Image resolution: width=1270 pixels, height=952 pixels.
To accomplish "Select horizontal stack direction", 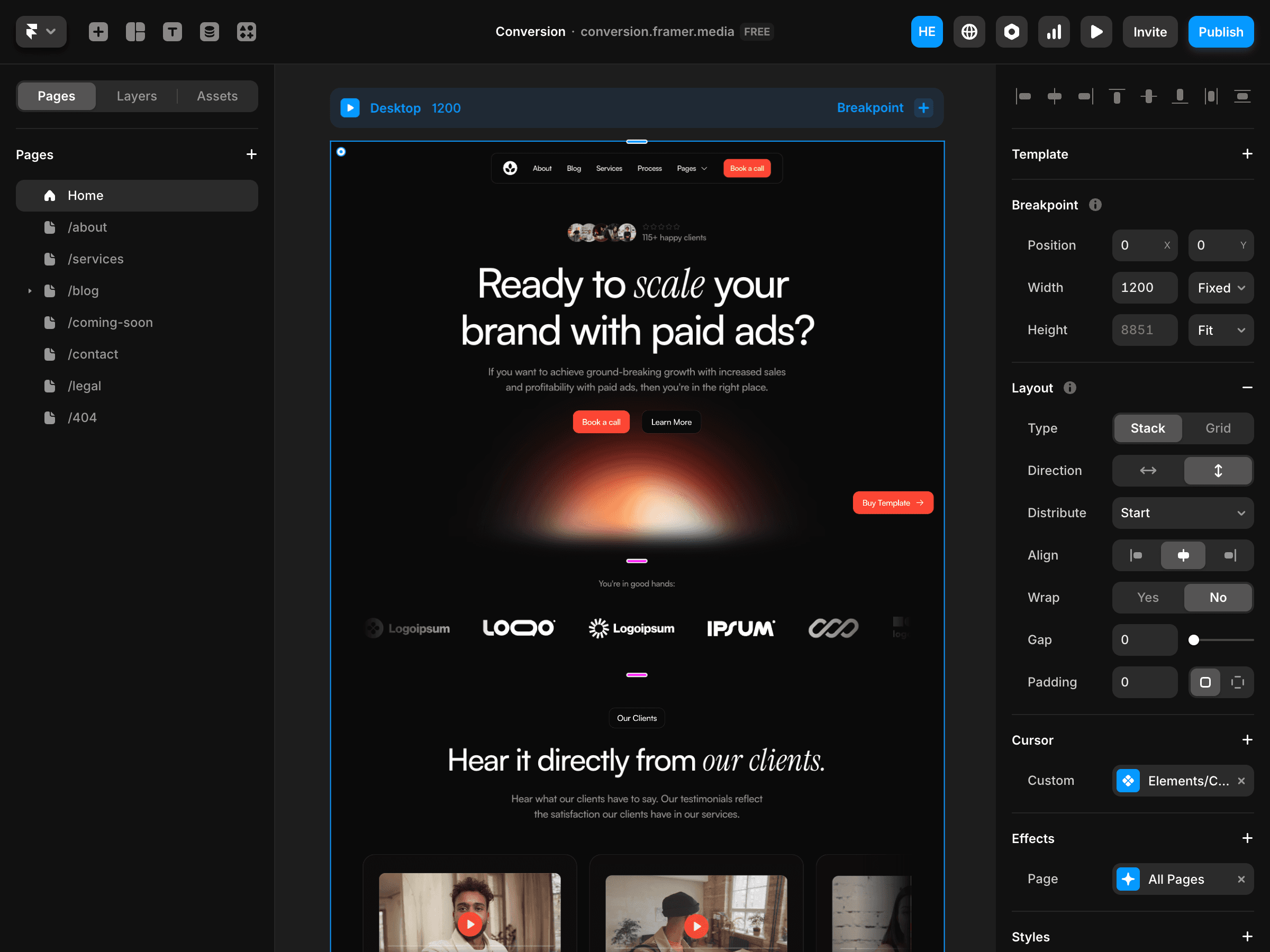I will point(1148,471).
